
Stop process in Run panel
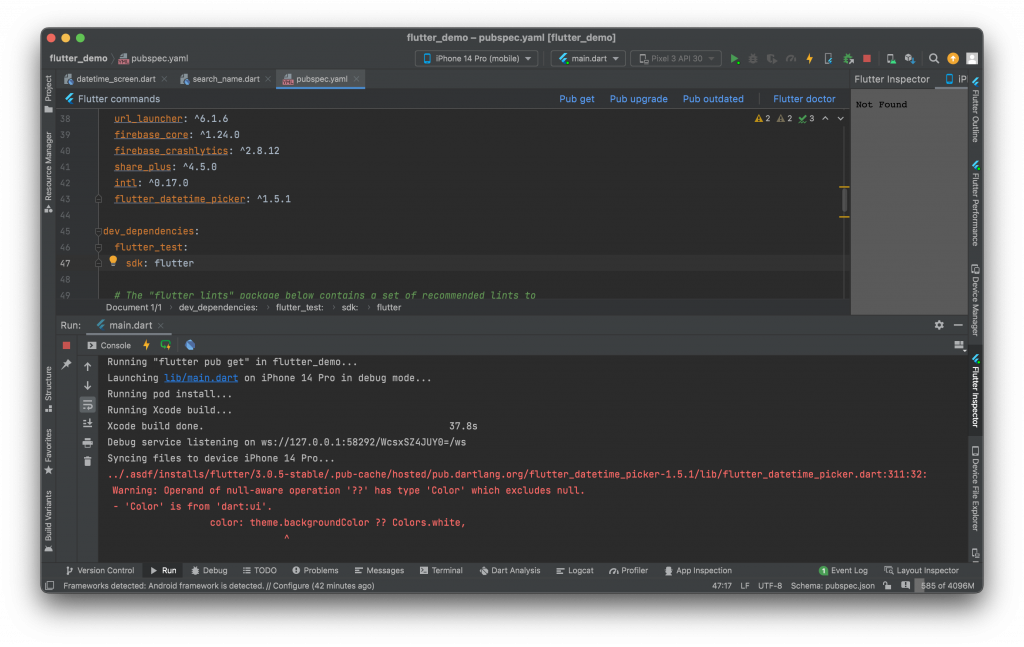(66, 345)
